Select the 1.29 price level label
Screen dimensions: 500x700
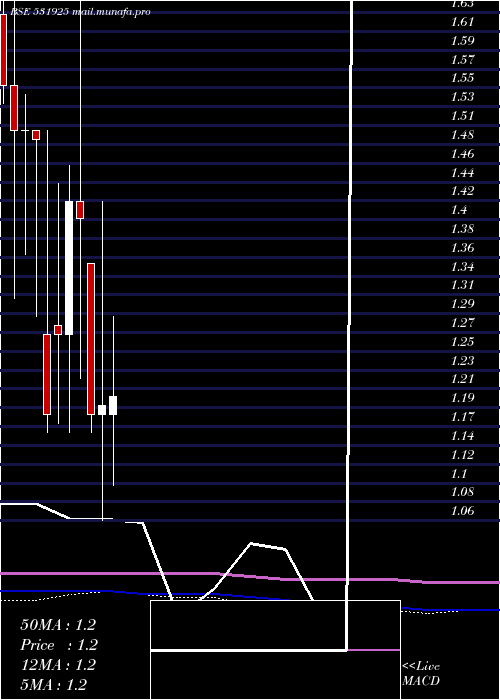click(463, 304)
